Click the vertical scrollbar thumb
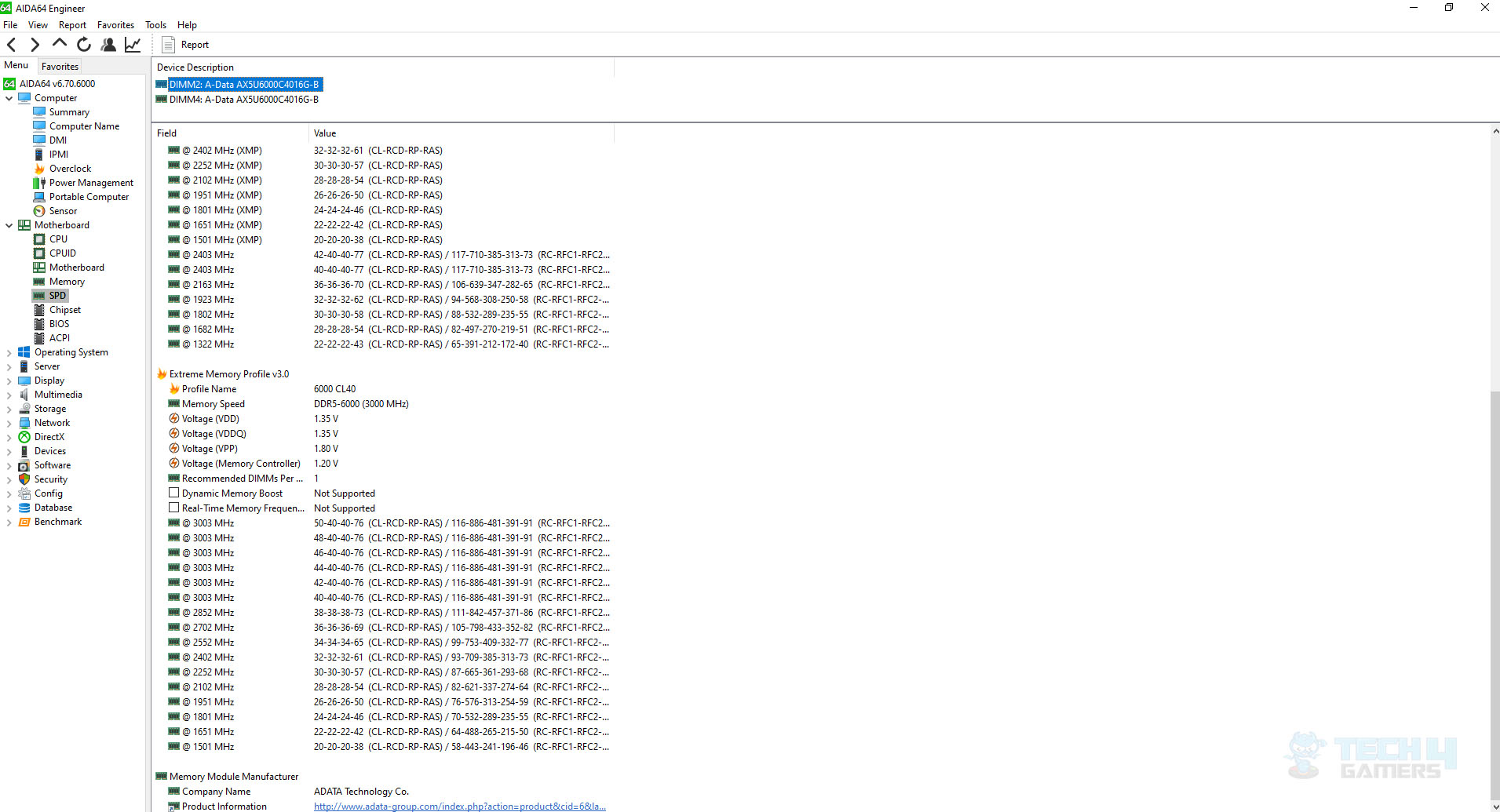 click(1495, 596)
